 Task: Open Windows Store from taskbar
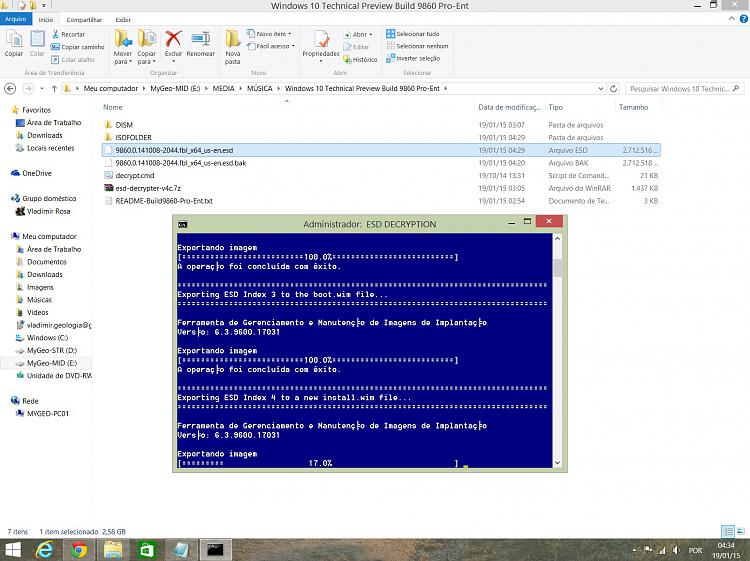[x=146, y=550]
